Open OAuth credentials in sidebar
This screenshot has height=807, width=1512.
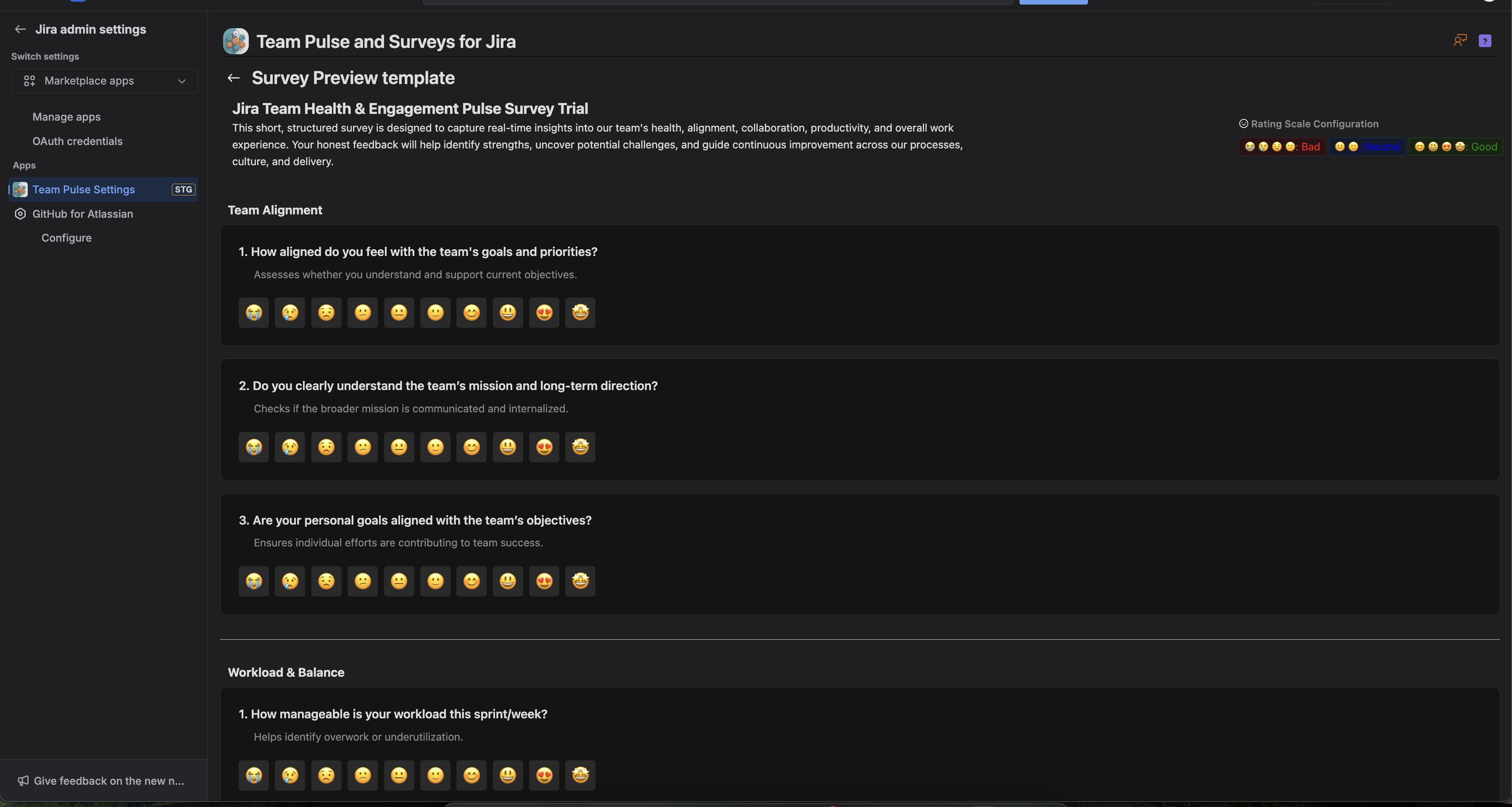click(x=77, y=142)
